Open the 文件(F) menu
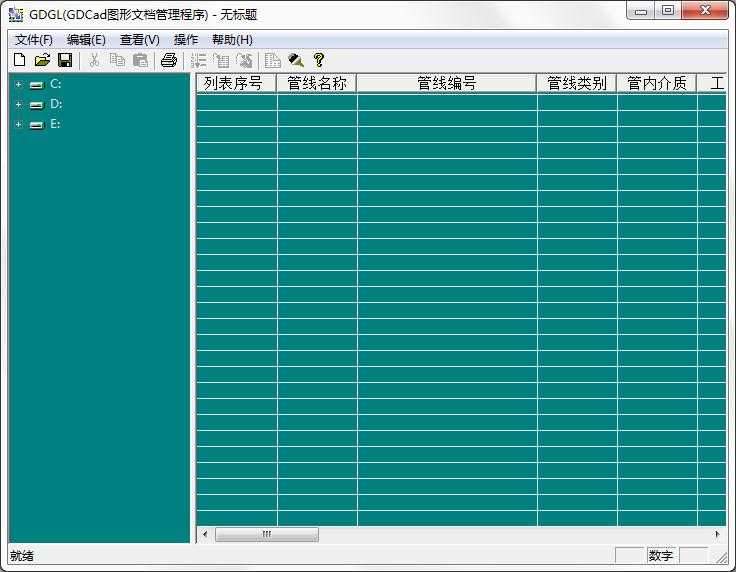The width and height of the screenshot is (736, 572). (34, 40)
